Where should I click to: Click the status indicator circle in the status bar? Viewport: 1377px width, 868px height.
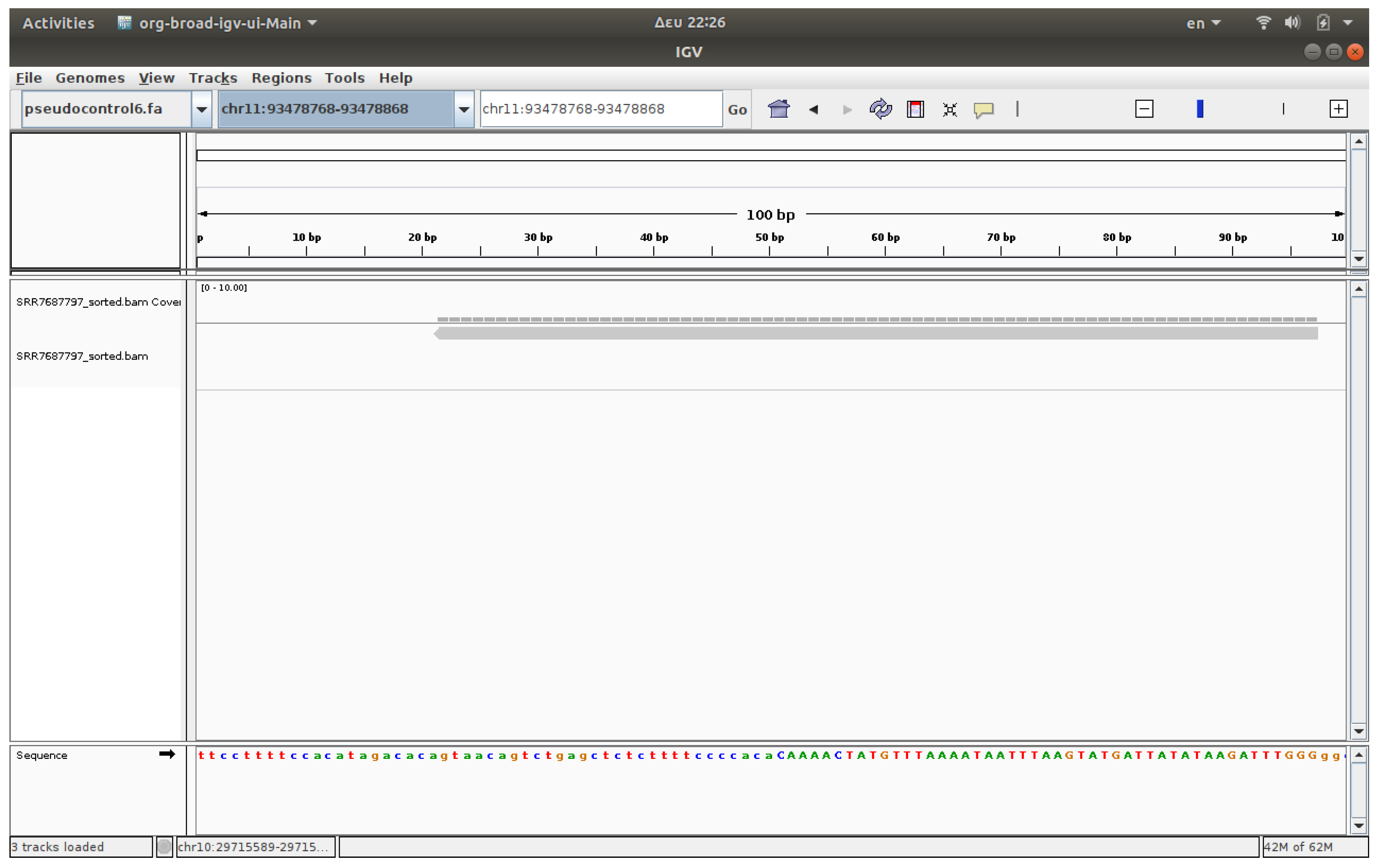pyautogui.click(x=164, y=847)
